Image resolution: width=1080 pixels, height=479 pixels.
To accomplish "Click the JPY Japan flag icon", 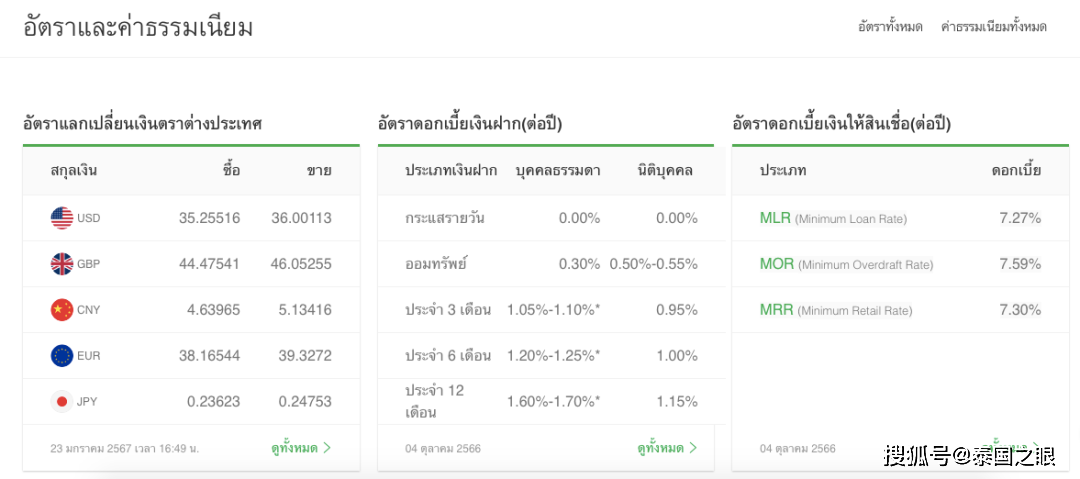I will tap(62, 402).
